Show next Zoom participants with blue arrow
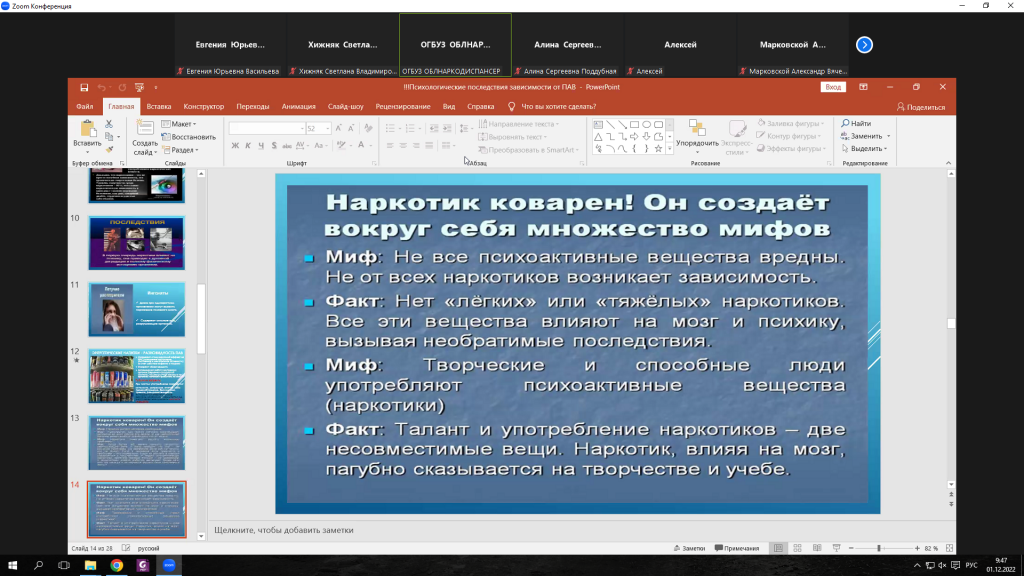The height and width of the screenshot is (576, 1024). click(x=864, y=44)
